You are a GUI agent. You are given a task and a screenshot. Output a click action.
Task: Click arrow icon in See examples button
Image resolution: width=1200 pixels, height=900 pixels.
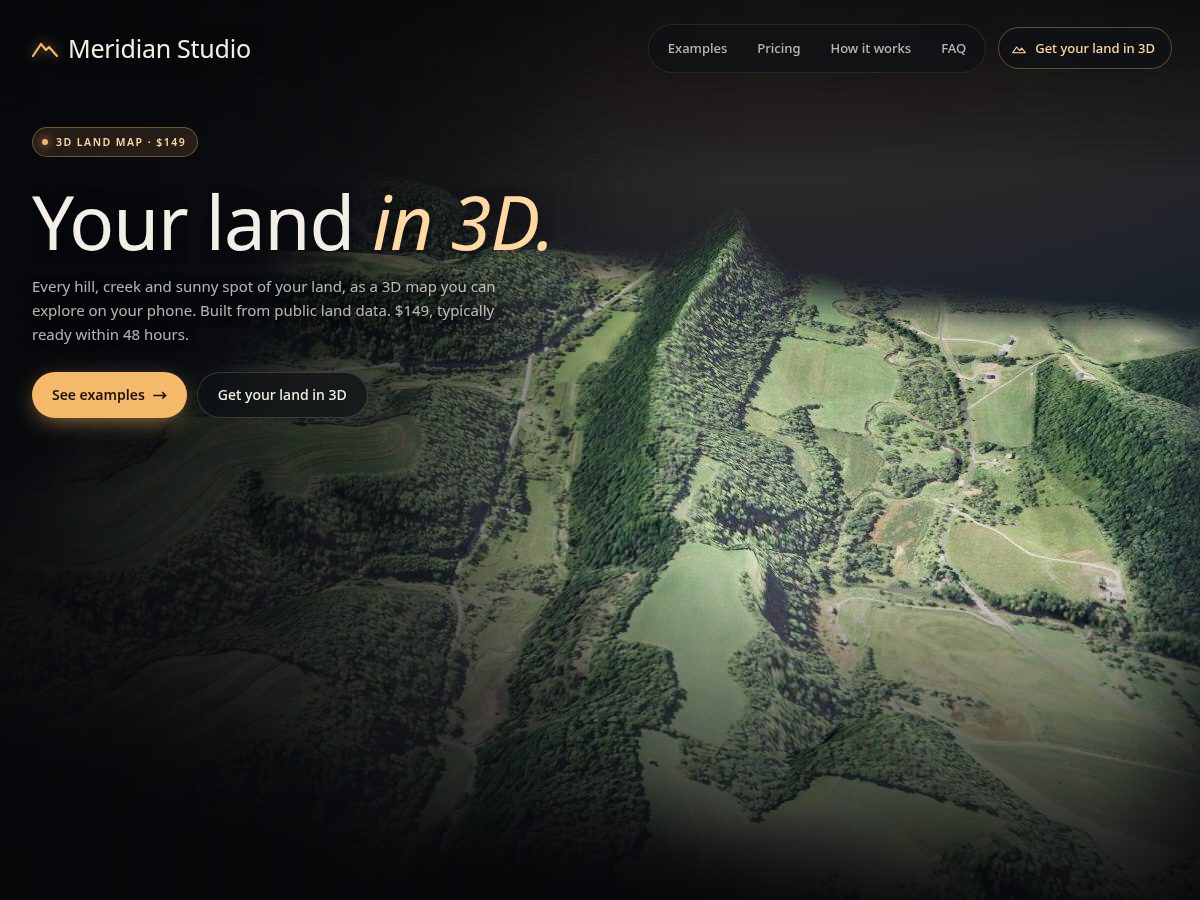click(x=160, y=395)
